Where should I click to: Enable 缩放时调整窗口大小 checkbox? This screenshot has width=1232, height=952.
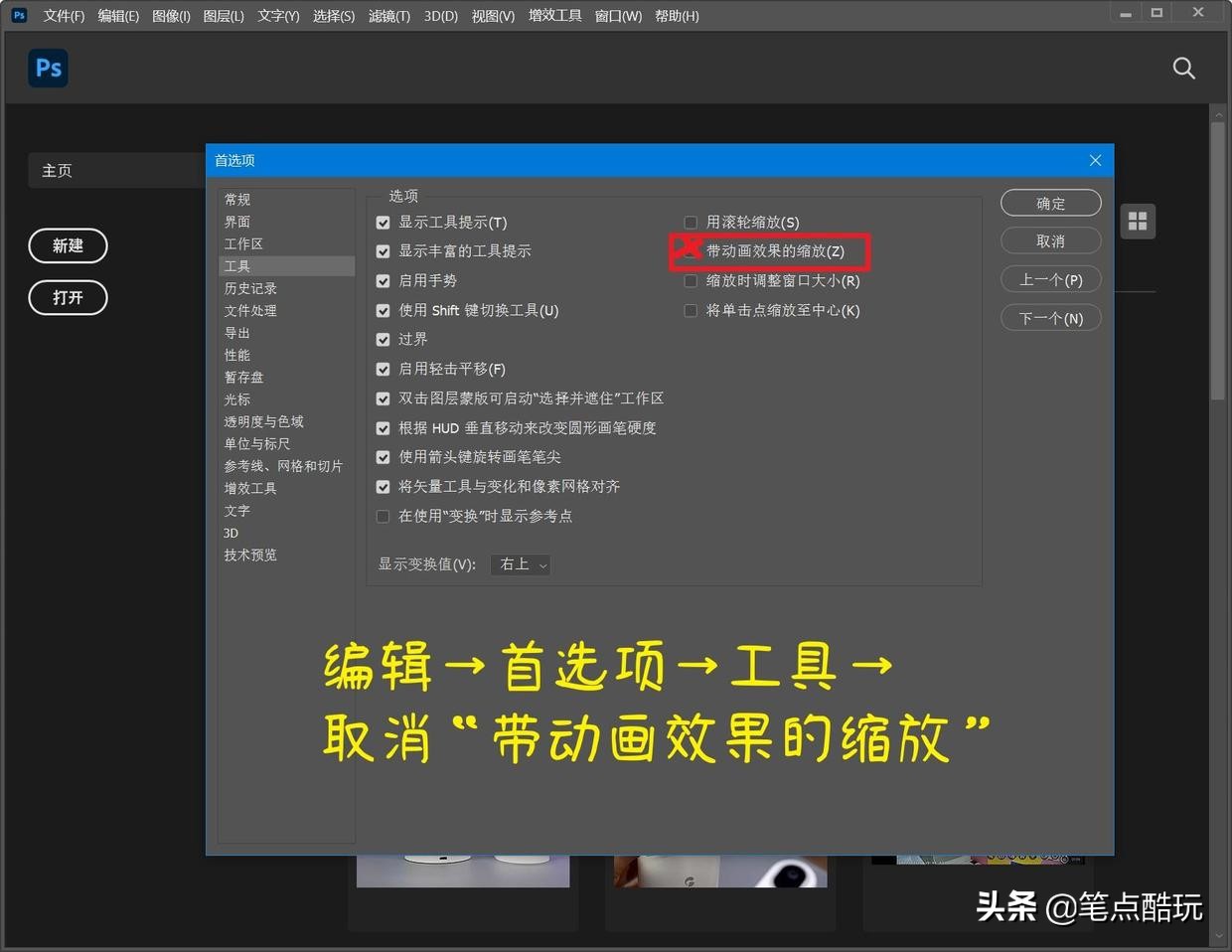tap(691, 280)
